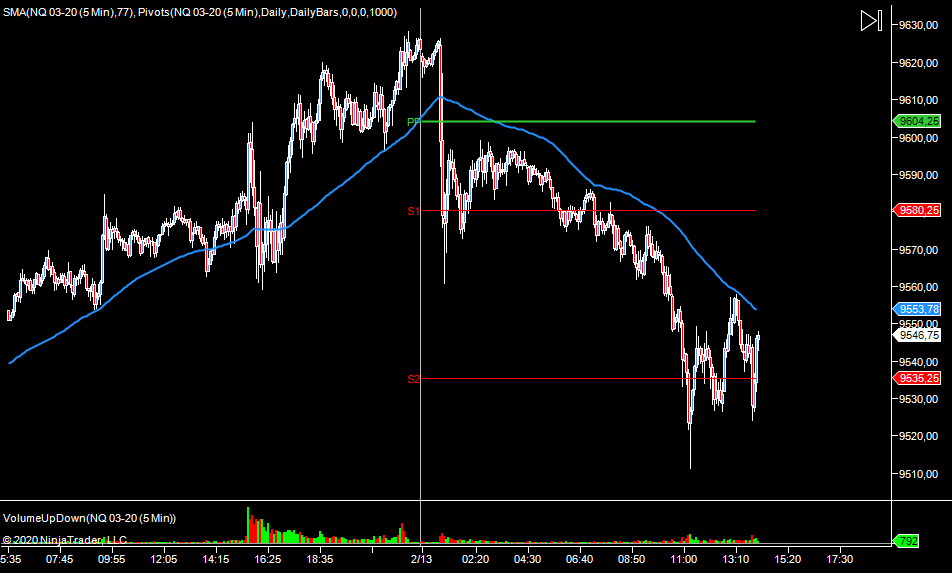This screenshot has height=573, width=952.
Task: Select the red 9535,25 S2 price marker
Action: point(917,378)
